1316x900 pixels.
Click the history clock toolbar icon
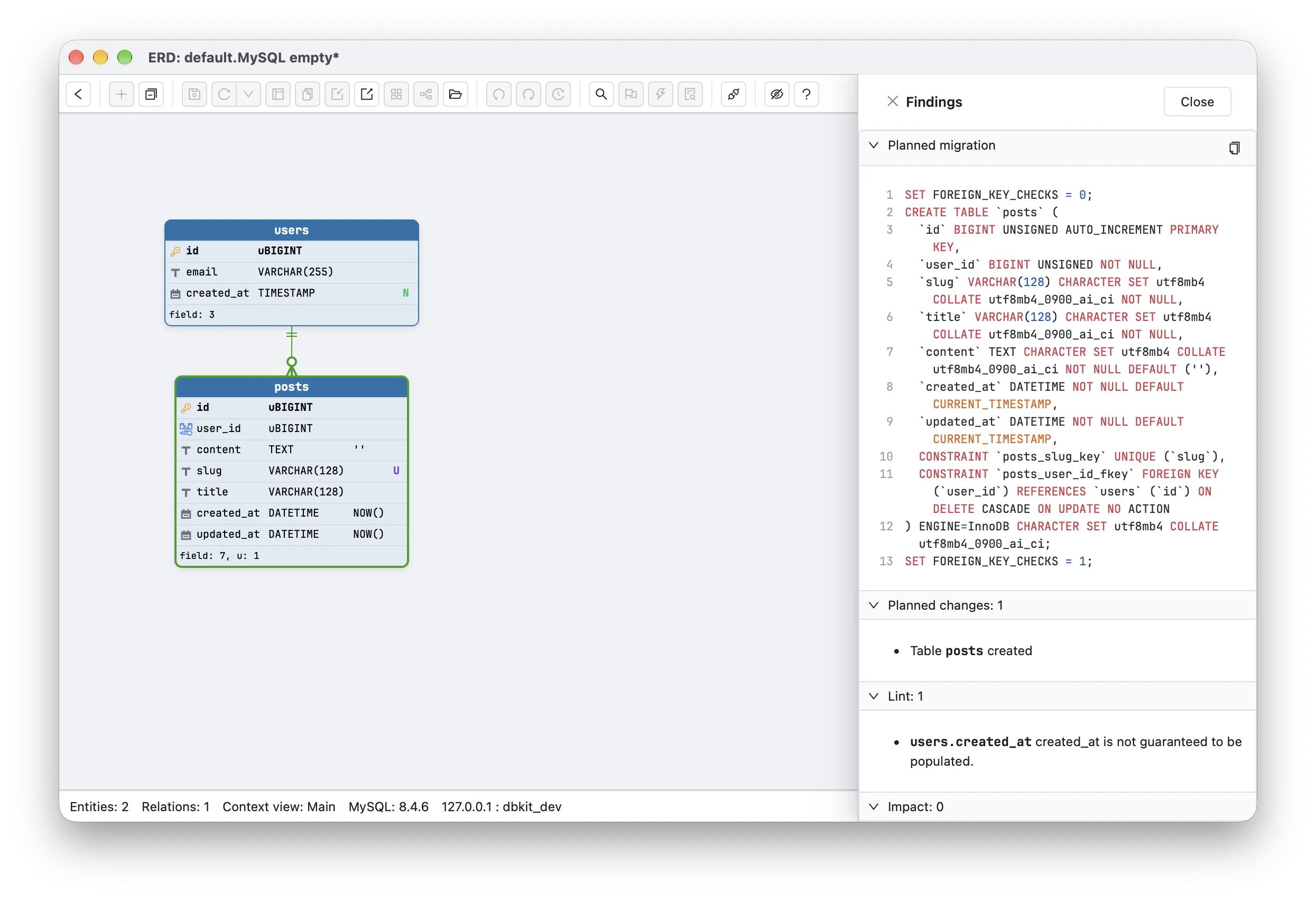pos(558,94)
